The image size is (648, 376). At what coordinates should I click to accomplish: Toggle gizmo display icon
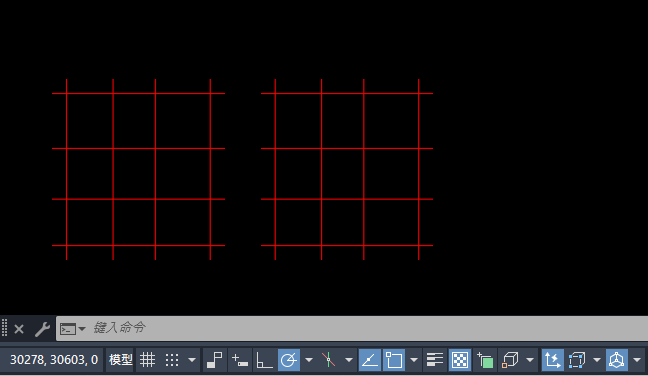click(x=617, y=360)
